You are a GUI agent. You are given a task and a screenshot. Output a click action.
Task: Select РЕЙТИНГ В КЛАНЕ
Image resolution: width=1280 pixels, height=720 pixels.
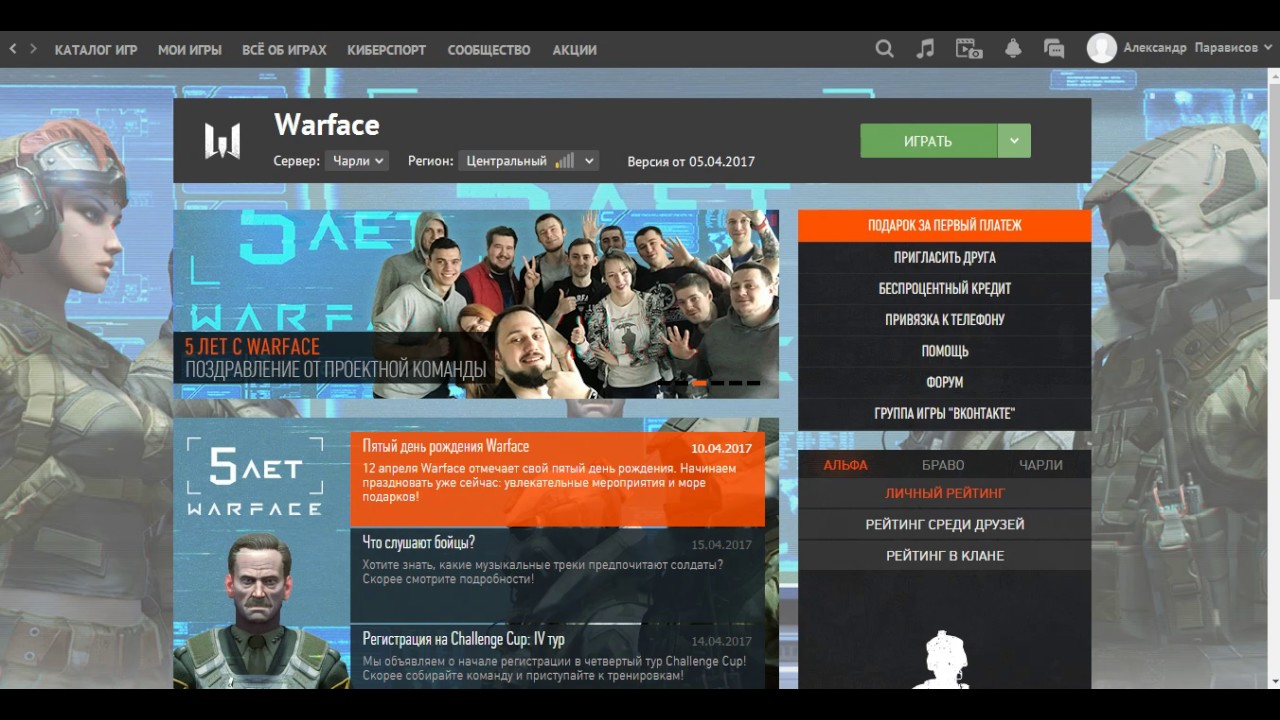pyautogui.click(x=944, y=555)
